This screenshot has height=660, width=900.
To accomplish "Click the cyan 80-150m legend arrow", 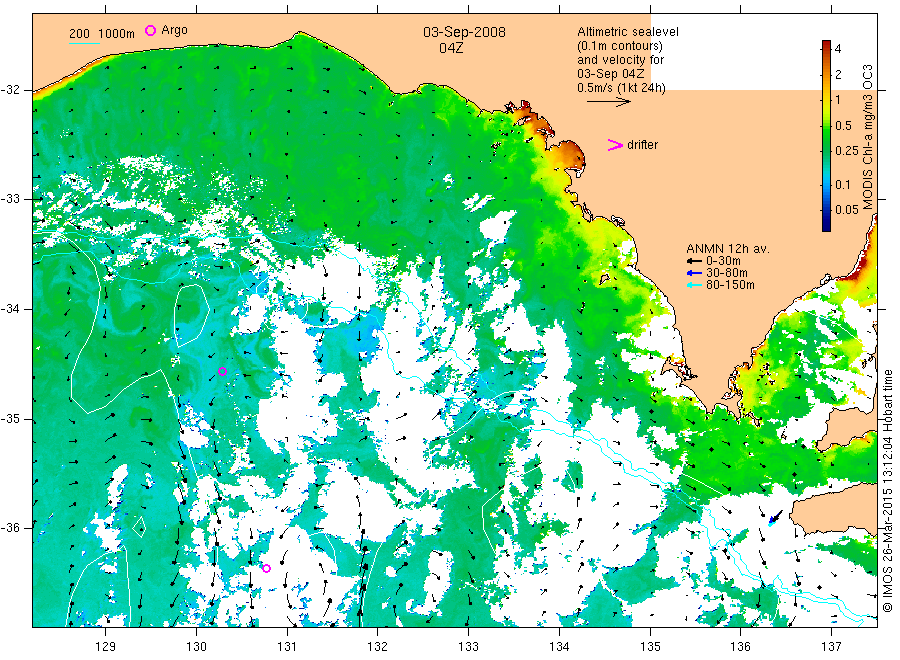I will click(695, 285).
